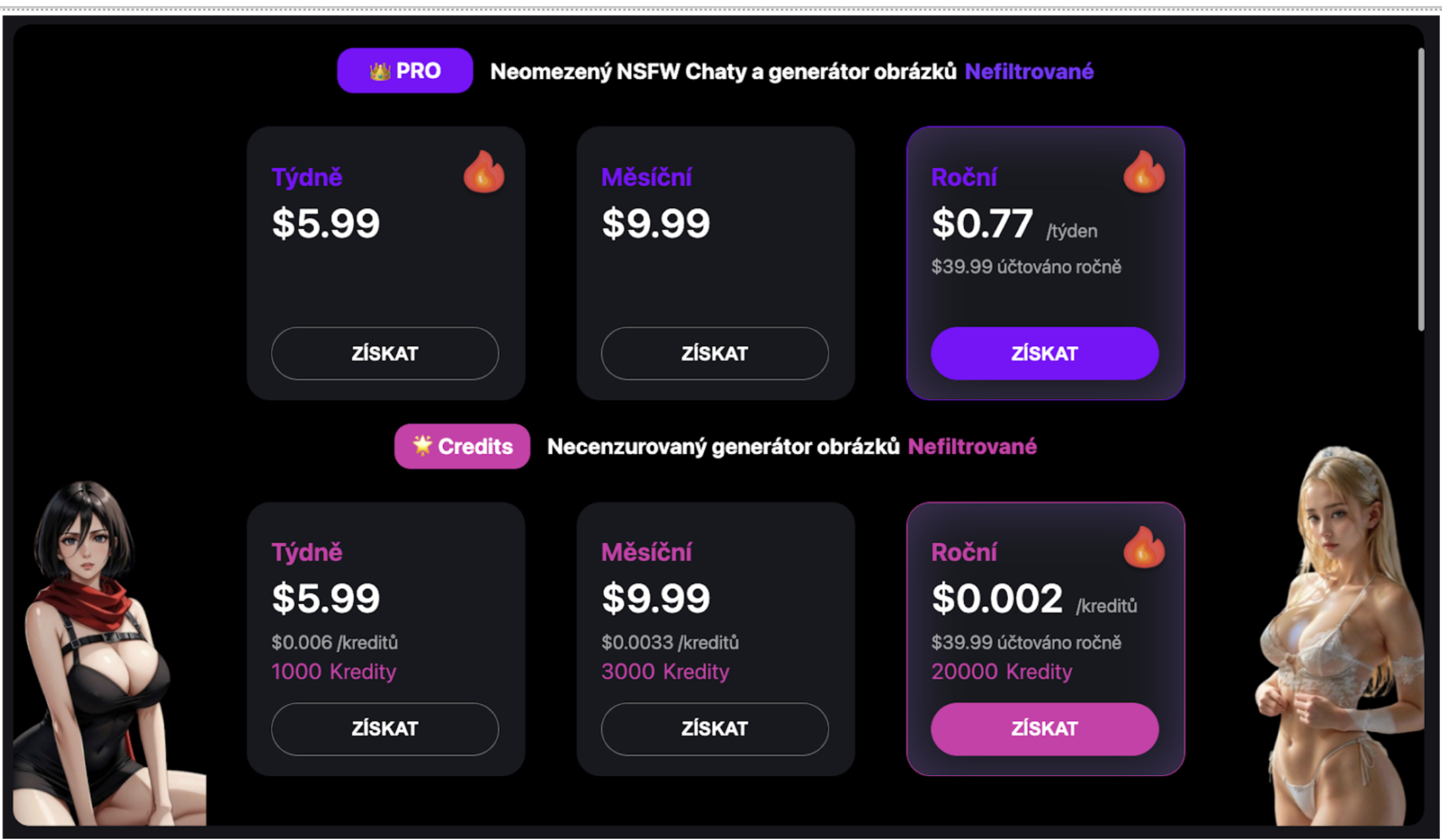The image size is (1442, 840).
Task: Click the purple Nefiltrované link in PRO heading
Action: (x=1029, y=71)
